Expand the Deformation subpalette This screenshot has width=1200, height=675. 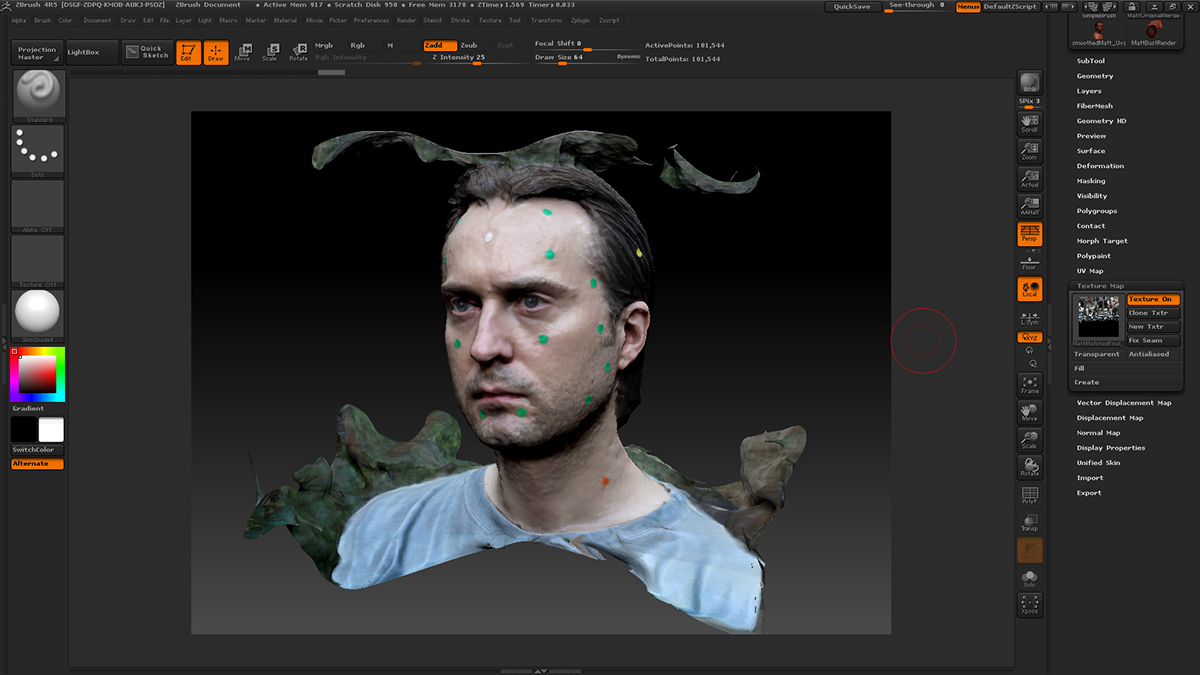(x=1100, y=166)
